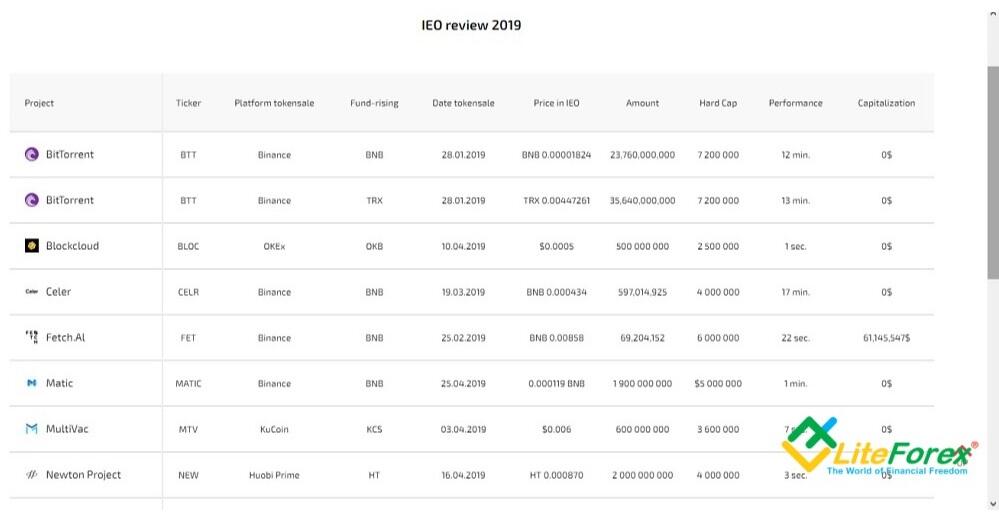Click the Celer project logo icon
The image size is (999, 525).
point(31,292)
